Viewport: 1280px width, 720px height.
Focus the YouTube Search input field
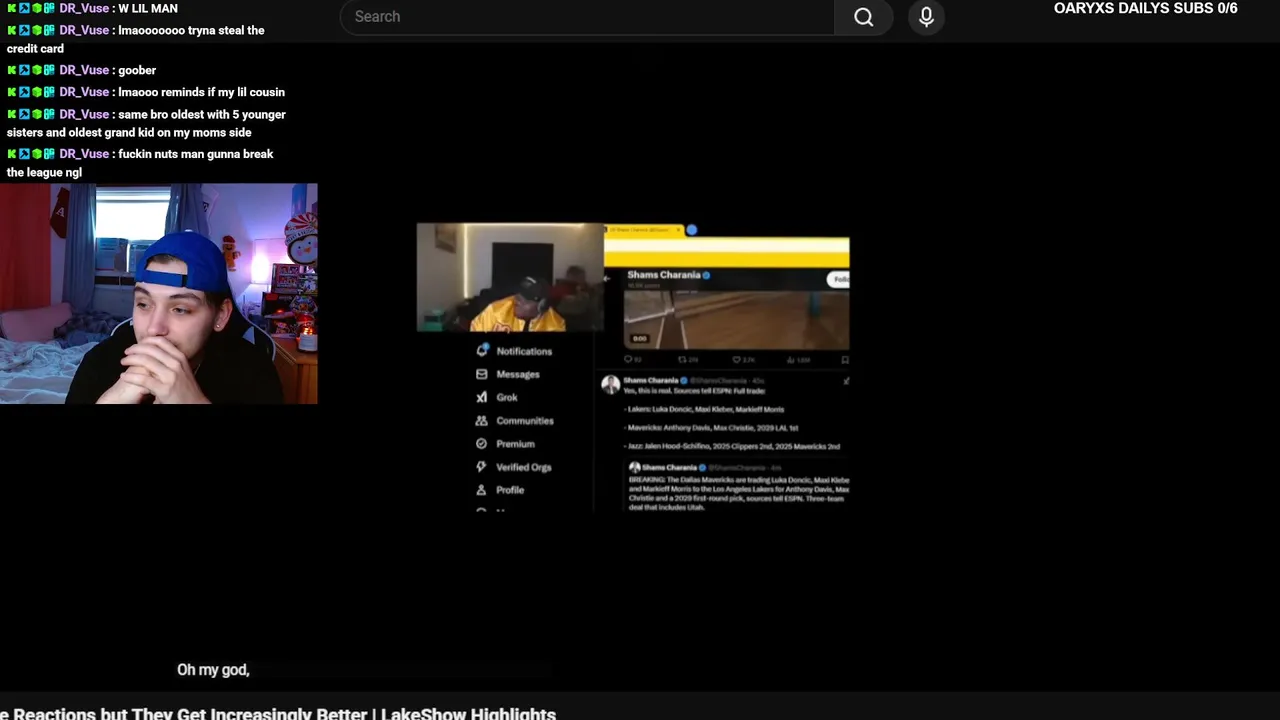coord(587,17)
